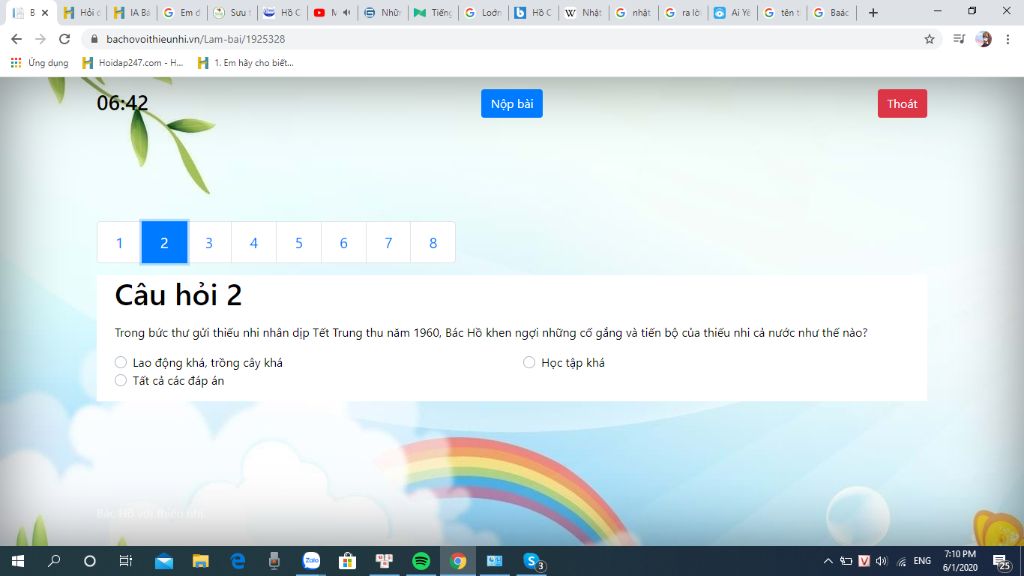1024x576 pixels.
Task: Click the Câu hỏi 2 heading
Action: (x=178, y=295)
